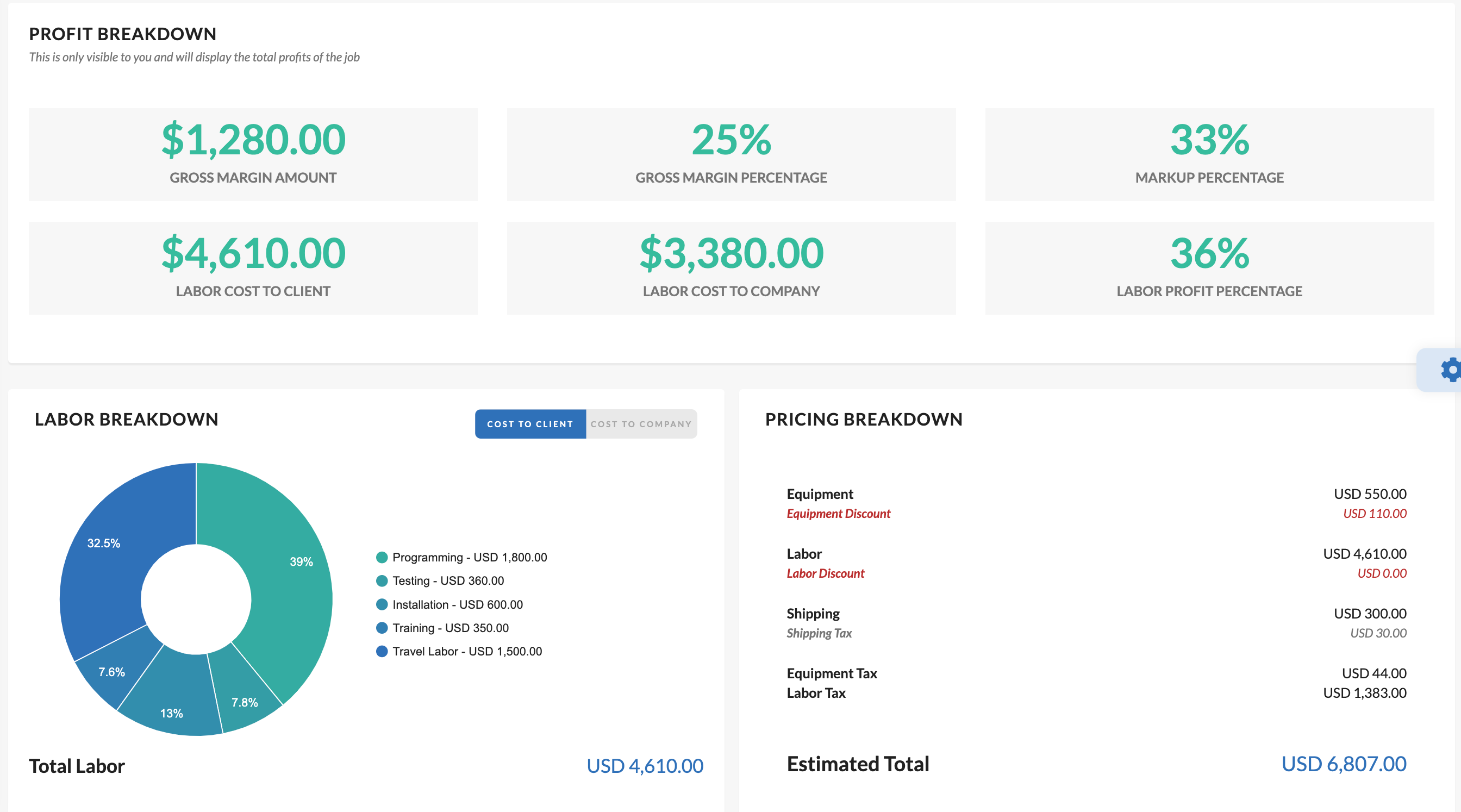Select the Labor Breakdown section header
The width and height of the screenshot is (1461, 812).
pyautogui.click(x=127, y=419)
